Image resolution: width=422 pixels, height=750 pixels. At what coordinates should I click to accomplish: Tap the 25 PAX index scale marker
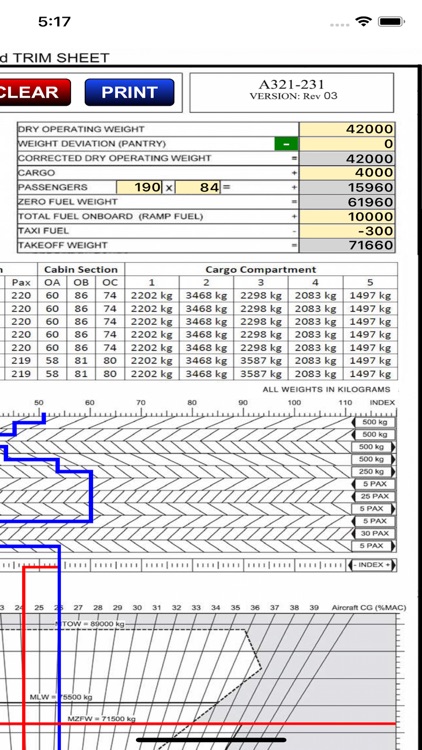374,496
